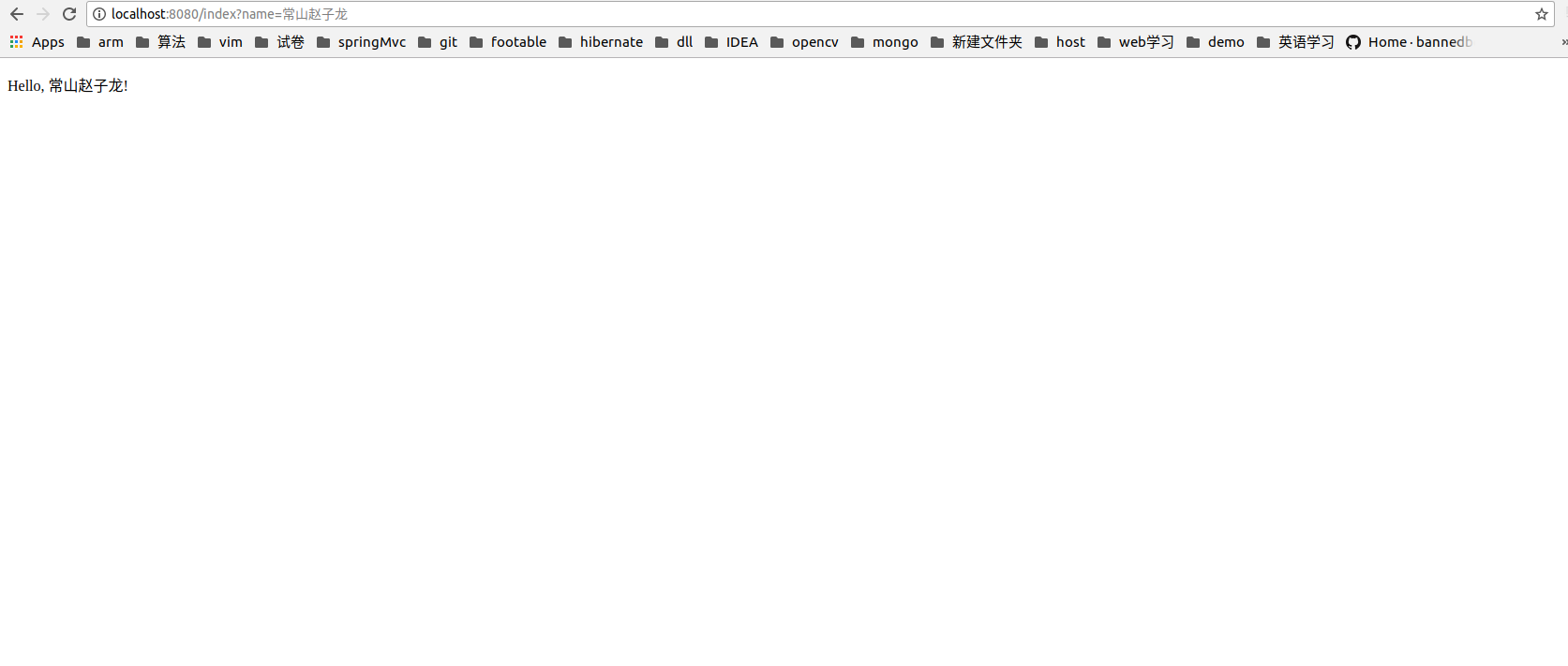
Task: Go back to the previous page
Action: coord(17,14)
